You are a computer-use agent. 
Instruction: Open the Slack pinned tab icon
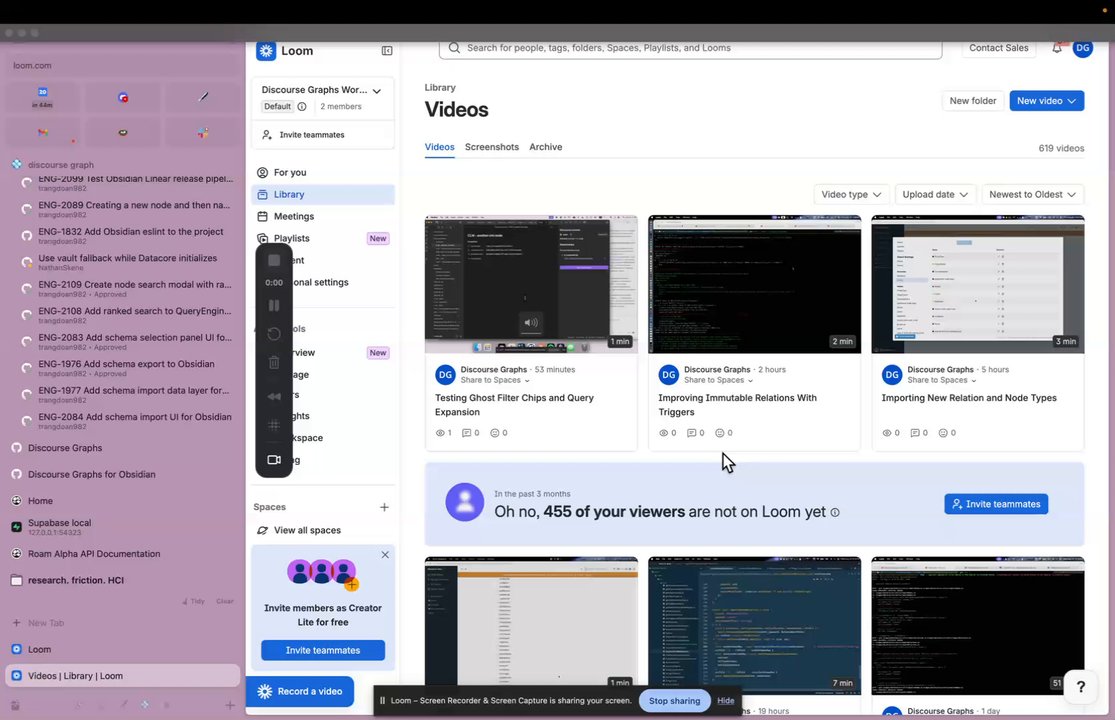coord(203,133)
